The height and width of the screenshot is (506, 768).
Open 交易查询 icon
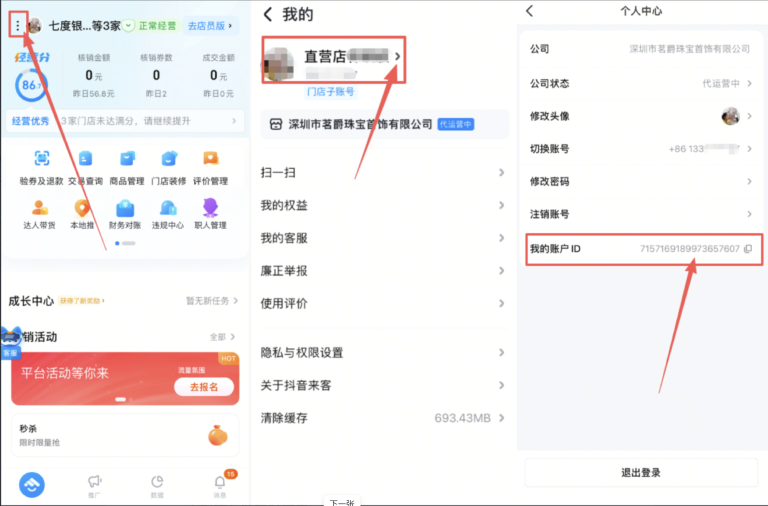pos(85,159)
